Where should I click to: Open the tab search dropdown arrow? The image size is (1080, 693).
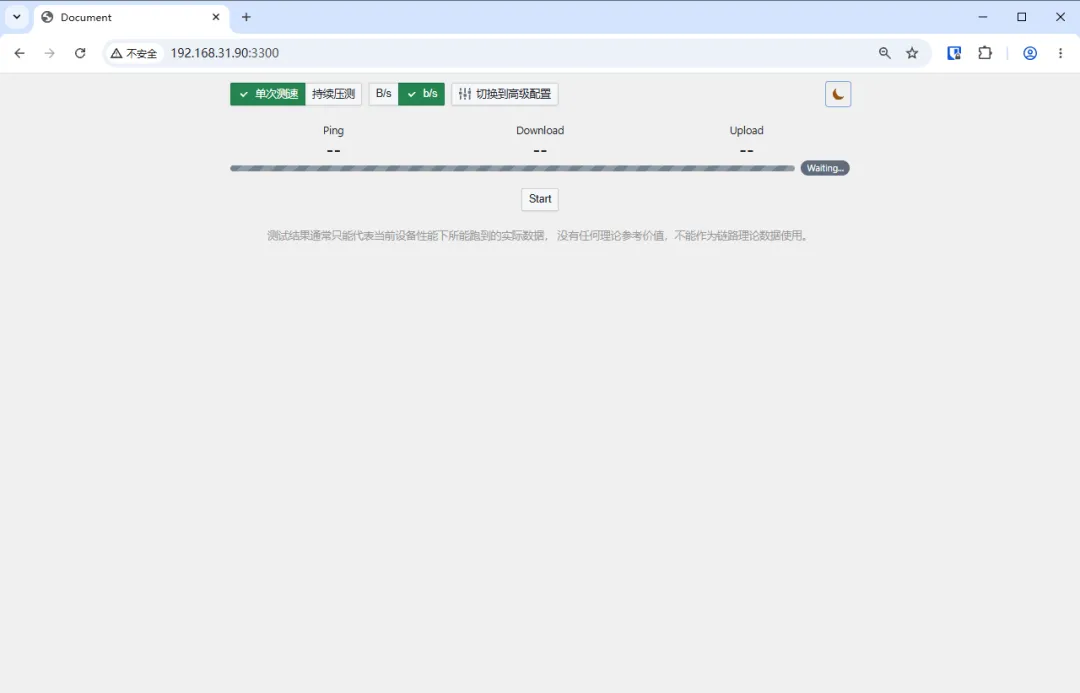pyautogui.click(x=17, y=17)
